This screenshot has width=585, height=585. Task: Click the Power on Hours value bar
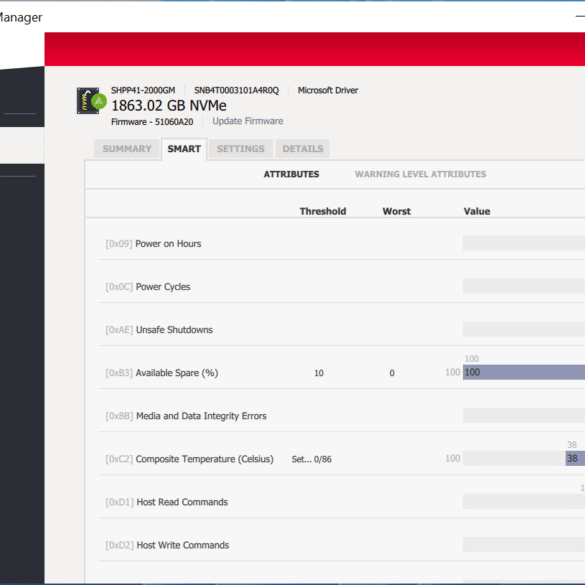coord(524,243)
